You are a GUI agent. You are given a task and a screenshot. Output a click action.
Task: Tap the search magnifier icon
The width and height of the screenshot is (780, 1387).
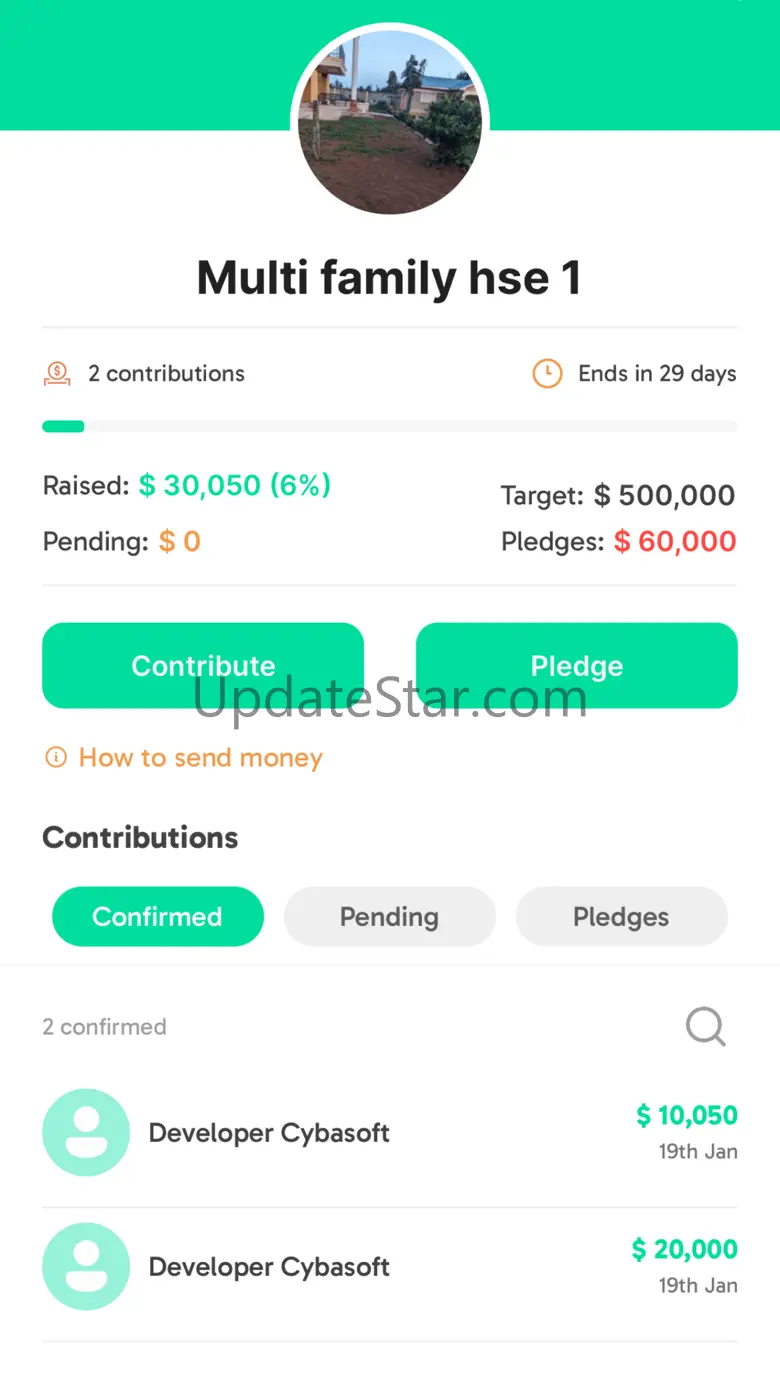[x=705, y=1026]
